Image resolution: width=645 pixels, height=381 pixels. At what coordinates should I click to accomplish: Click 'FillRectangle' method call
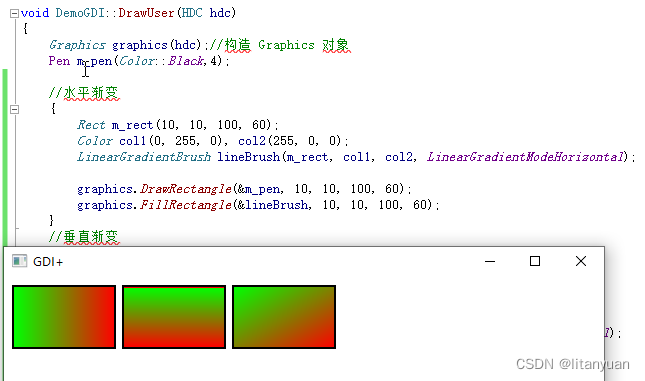coord(186,205)
